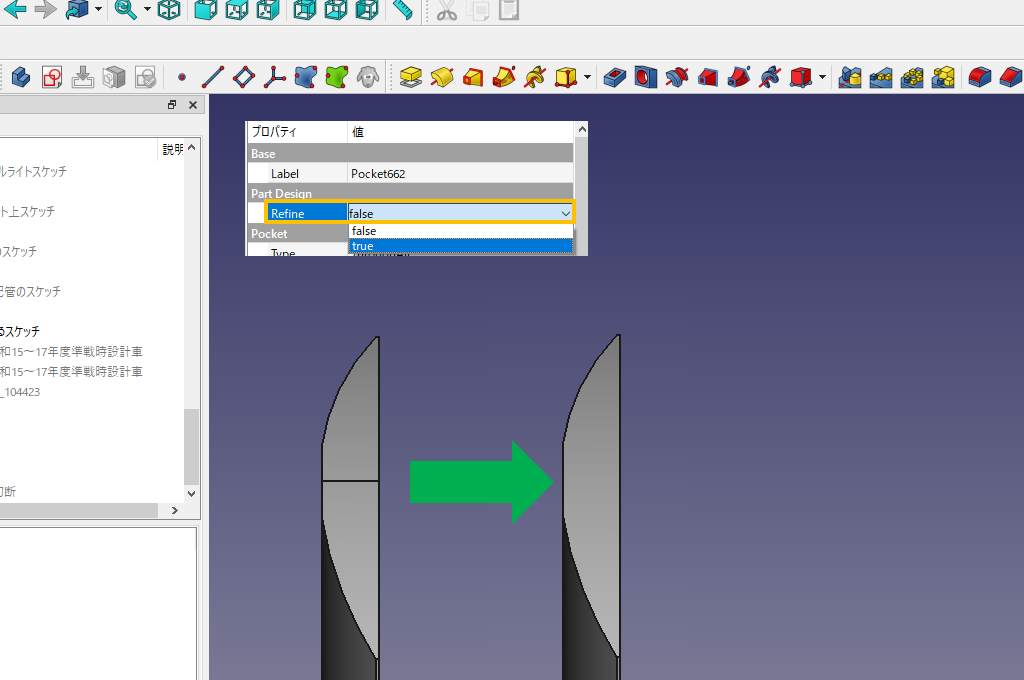Click the Fillet tool icon
The width and height of the screenshot is (1024, 680).
980,77
